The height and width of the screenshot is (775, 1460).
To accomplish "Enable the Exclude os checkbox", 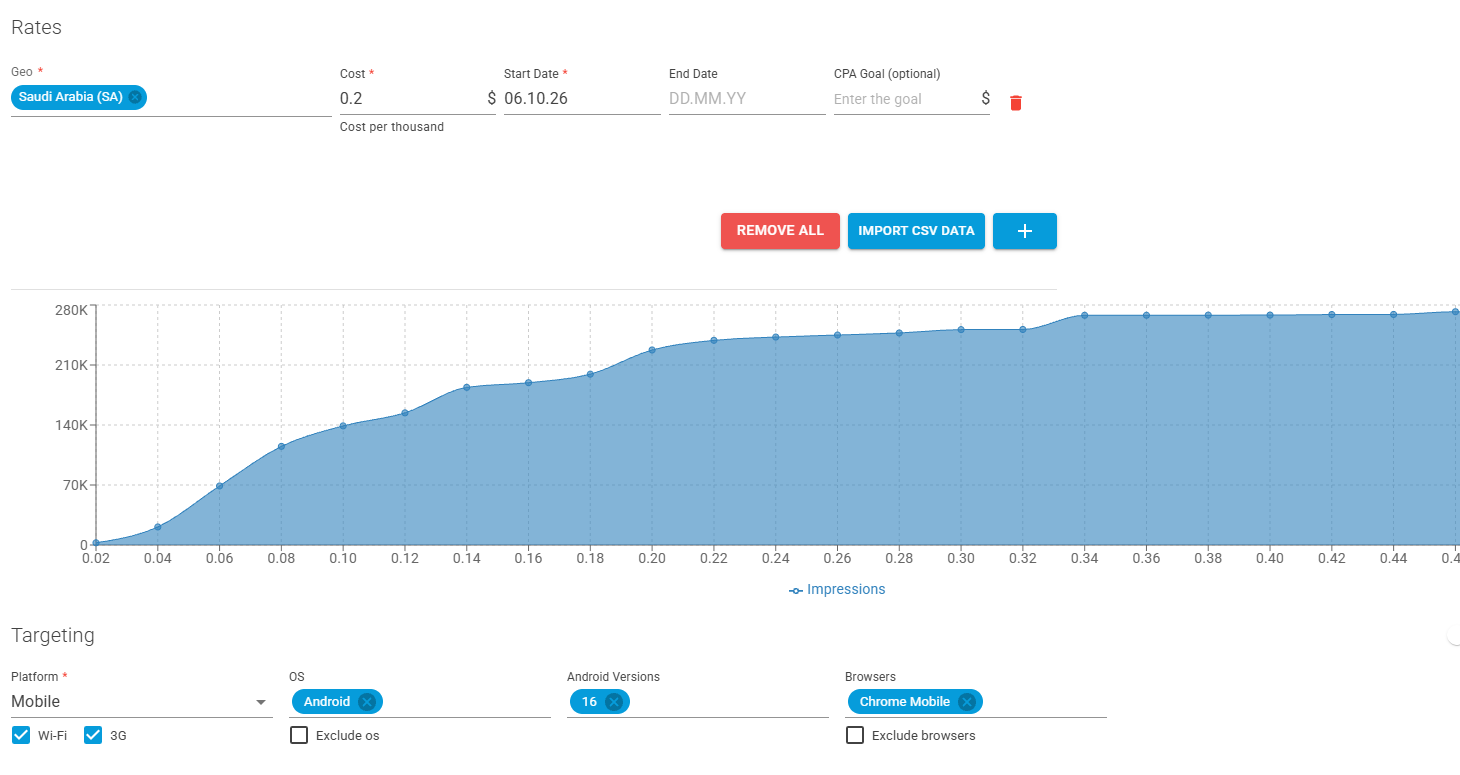I will (299, 735).
